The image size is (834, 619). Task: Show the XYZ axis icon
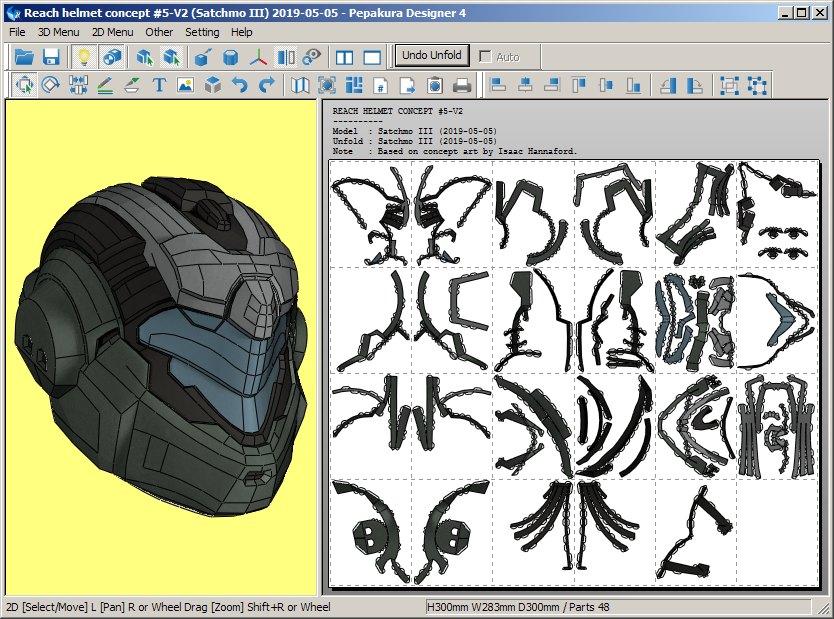258,57
